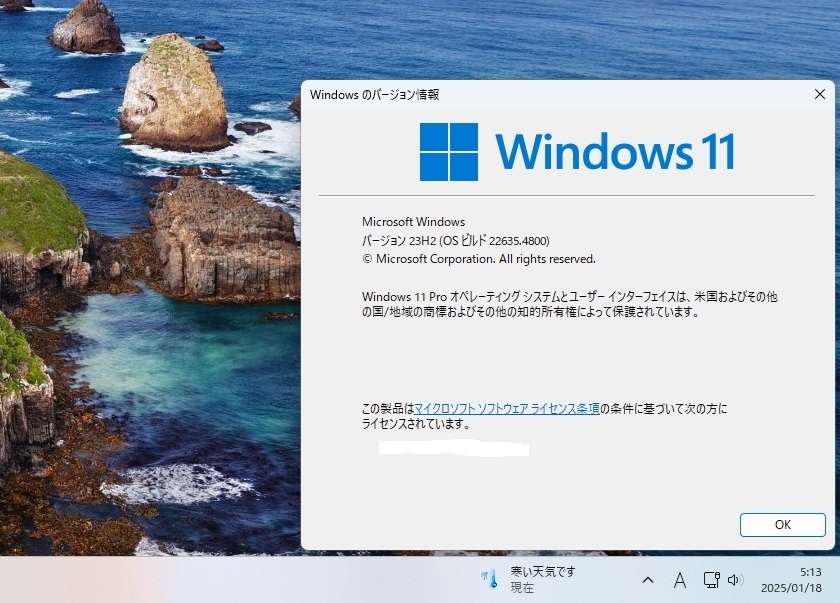Click the date 2025/01/18 in taskbar
The width and height of the screenshot is (840, 603).
point(791,587)
